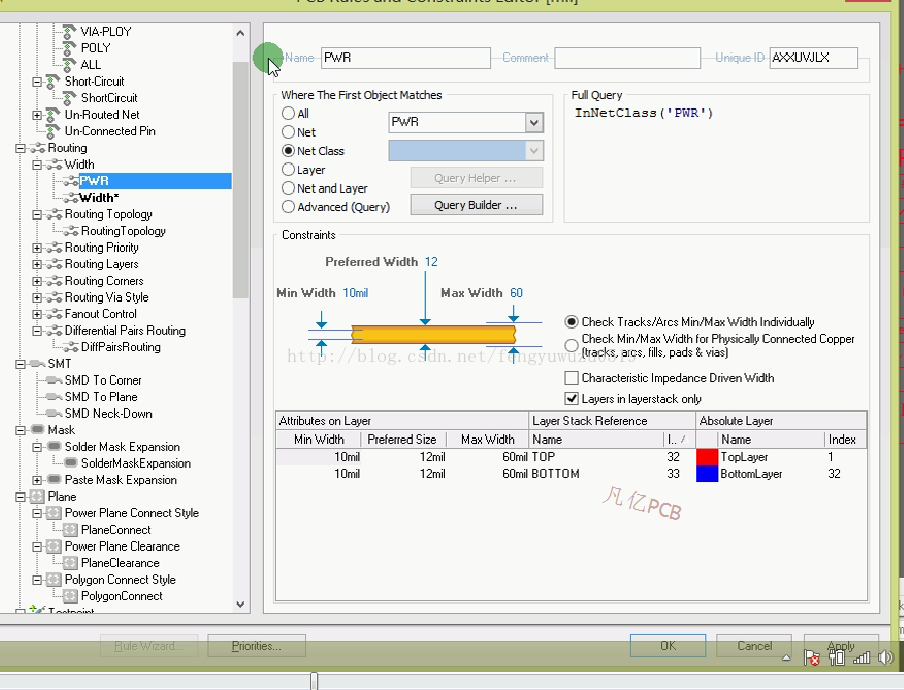Image resolution: width=904 pixels, height=690 pixels.
Task: Collapse the Polygon Connect Style node
Action: coord(37,580)
